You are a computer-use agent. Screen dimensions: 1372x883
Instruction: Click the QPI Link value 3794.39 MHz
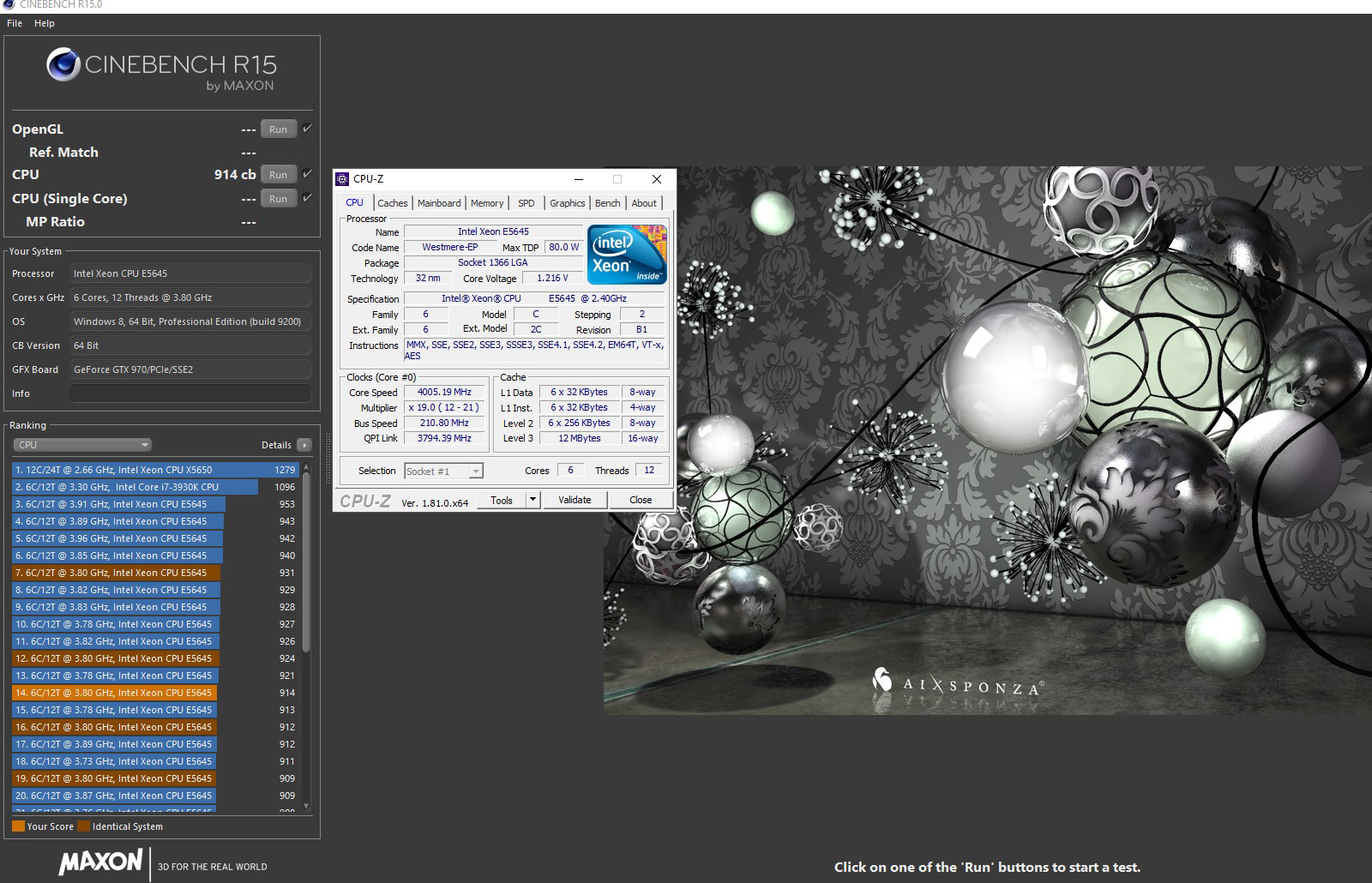point(445,438)
